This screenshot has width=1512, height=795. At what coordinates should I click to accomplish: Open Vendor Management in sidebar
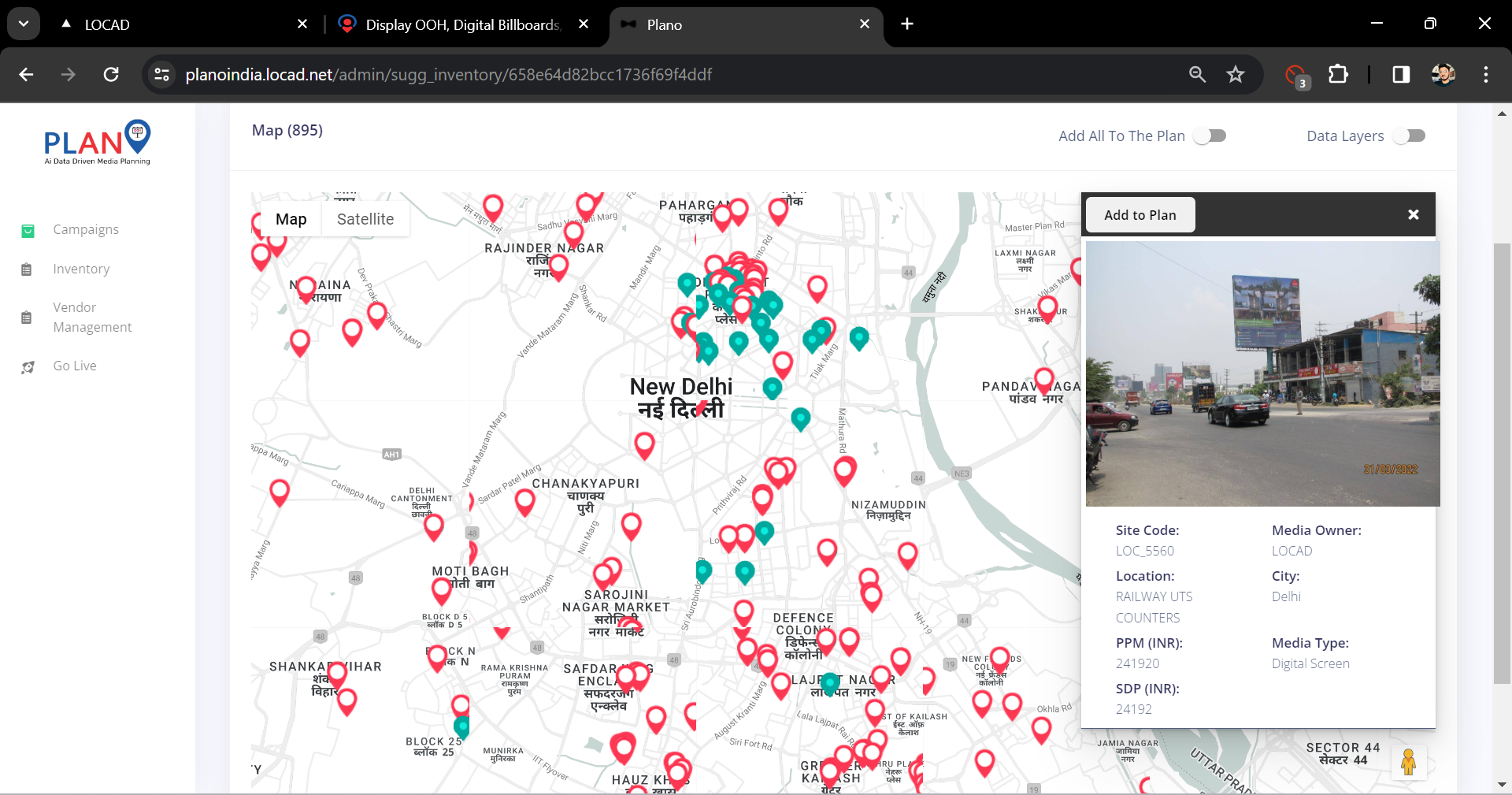point(91,317)
